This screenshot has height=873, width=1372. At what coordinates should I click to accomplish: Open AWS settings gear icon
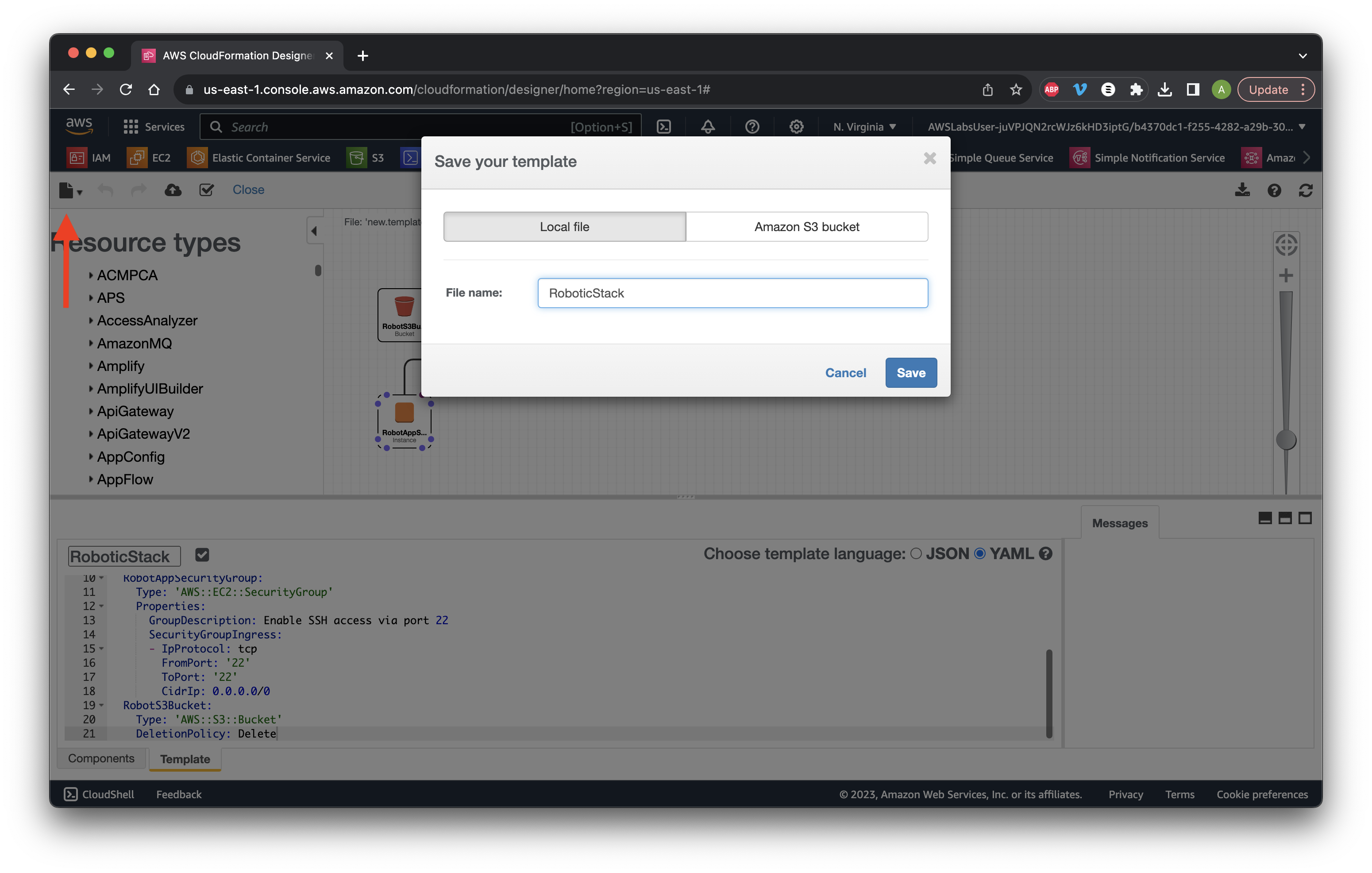[796, 127]
